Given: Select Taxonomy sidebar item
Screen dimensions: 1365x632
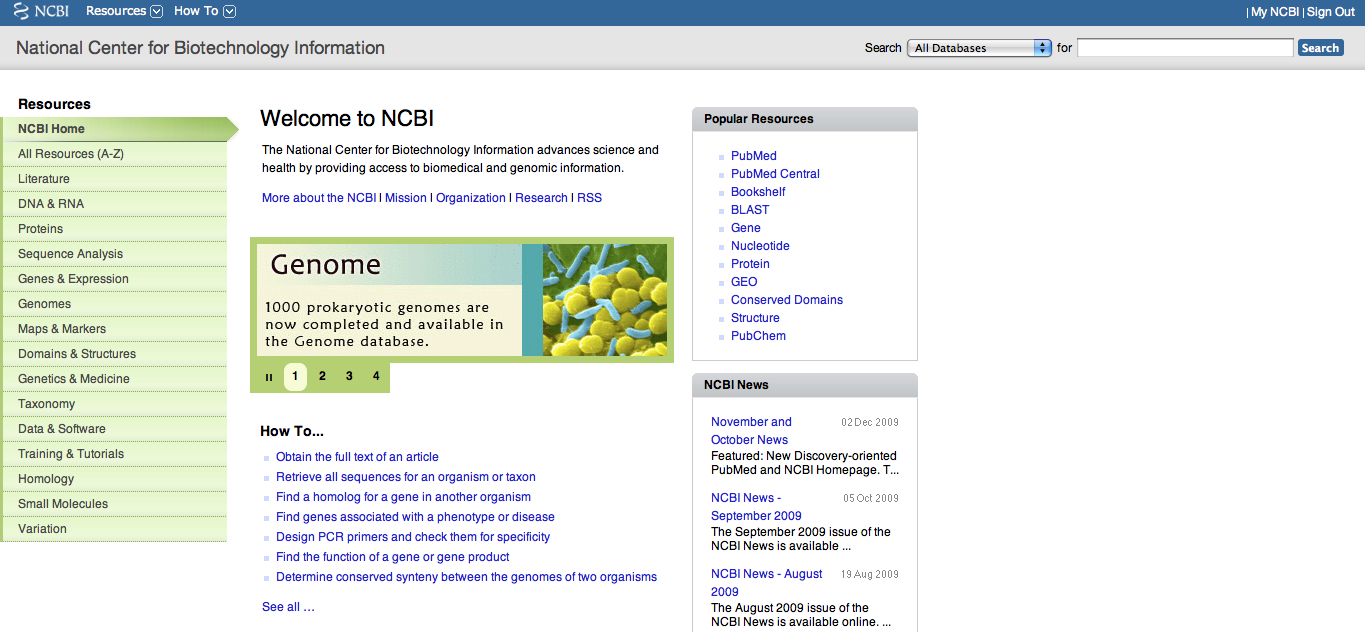Looking at the screenshot, I should (114, 404).
